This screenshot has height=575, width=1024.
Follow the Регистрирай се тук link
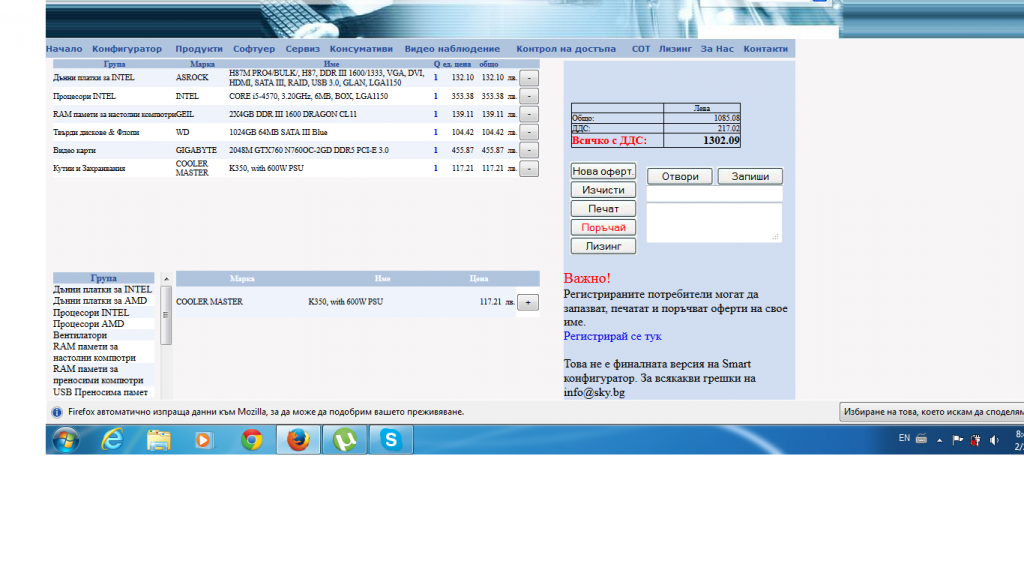click(612, 336)
